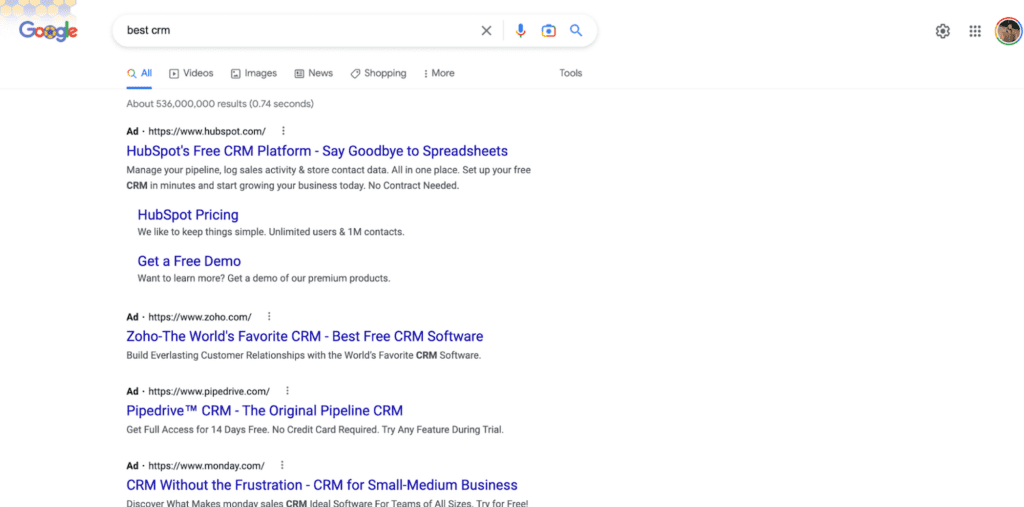
Task: Open Google Lens camera search
Action: tap(549, 31)
